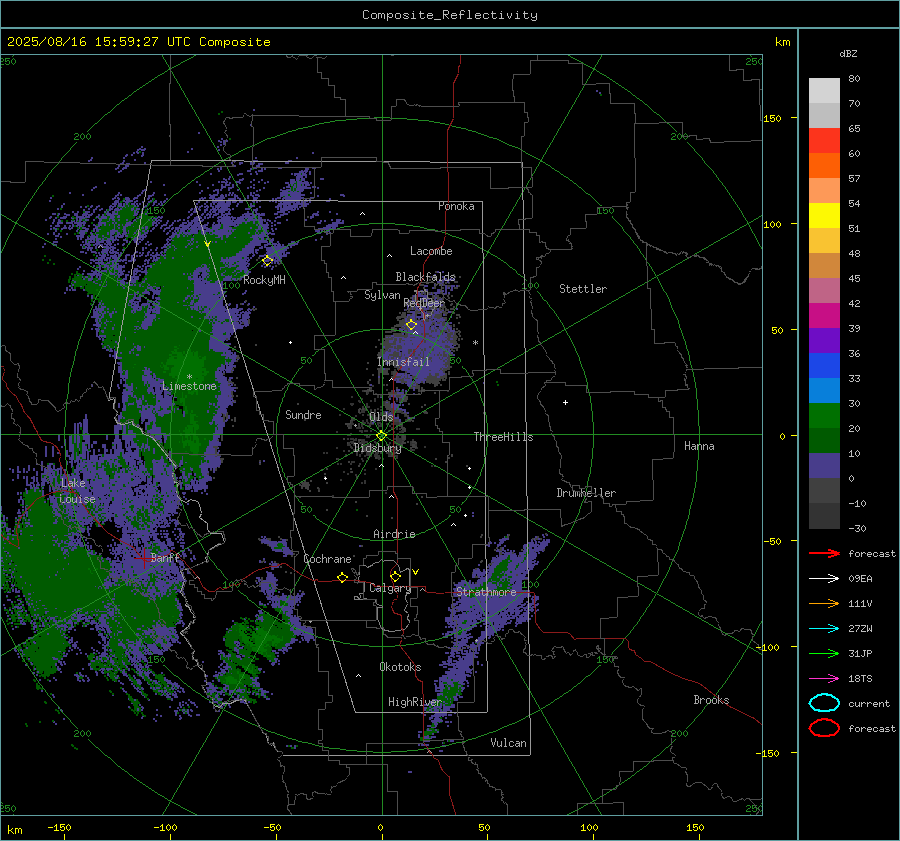The width and height of the screenshot is (900, 841).
Task: Click the -150 tick label on bottom axis
Action: pyautogui.click(x=59, y=827)
